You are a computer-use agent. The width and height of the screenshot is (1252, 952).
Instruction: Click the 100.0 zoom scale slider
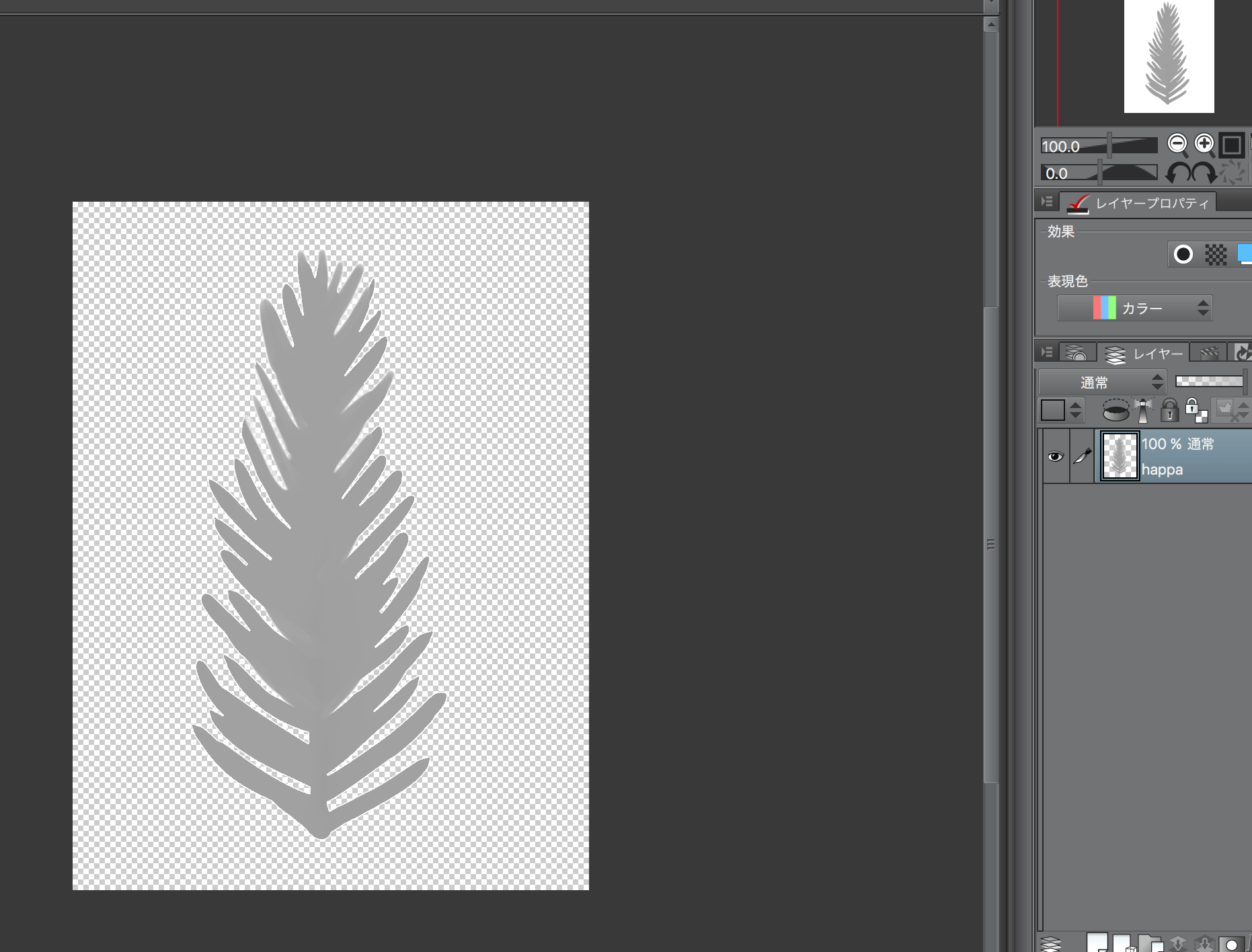1099,146
